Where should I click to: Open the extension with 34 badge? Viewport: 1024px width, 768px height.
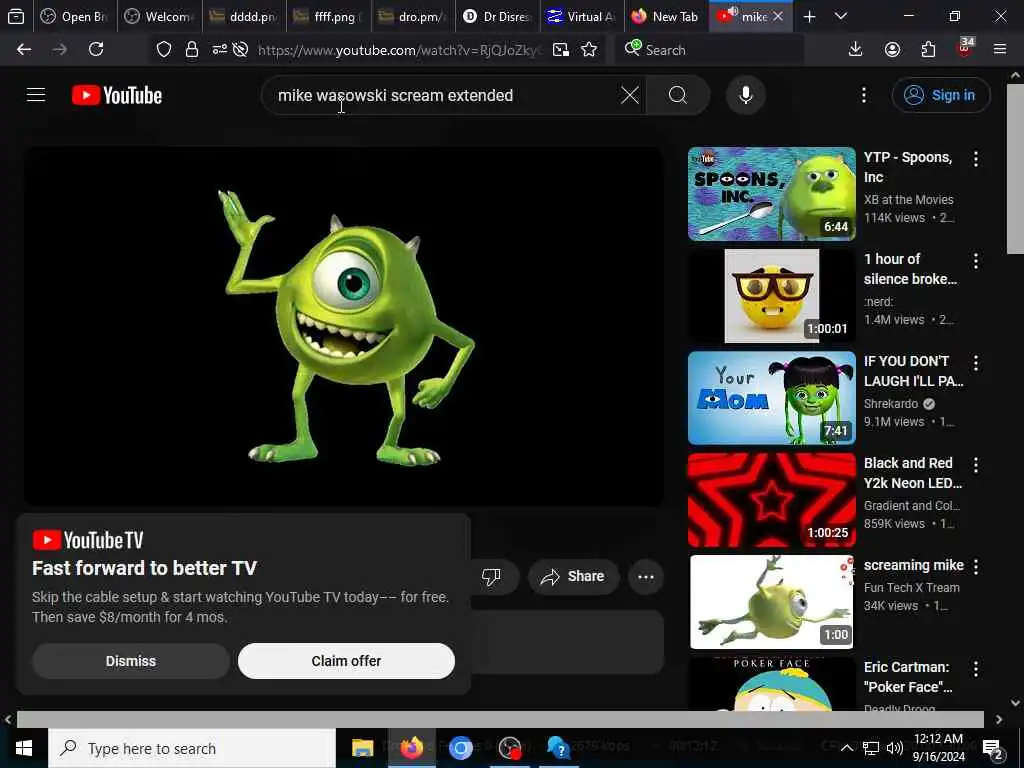[x=965, y=48]
